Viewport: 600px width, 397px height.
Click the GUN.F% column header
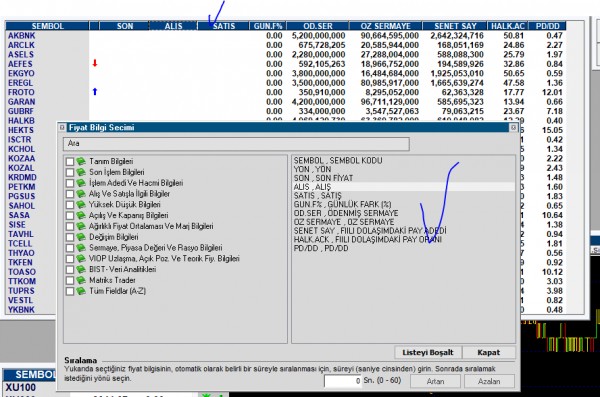[268, 26]
